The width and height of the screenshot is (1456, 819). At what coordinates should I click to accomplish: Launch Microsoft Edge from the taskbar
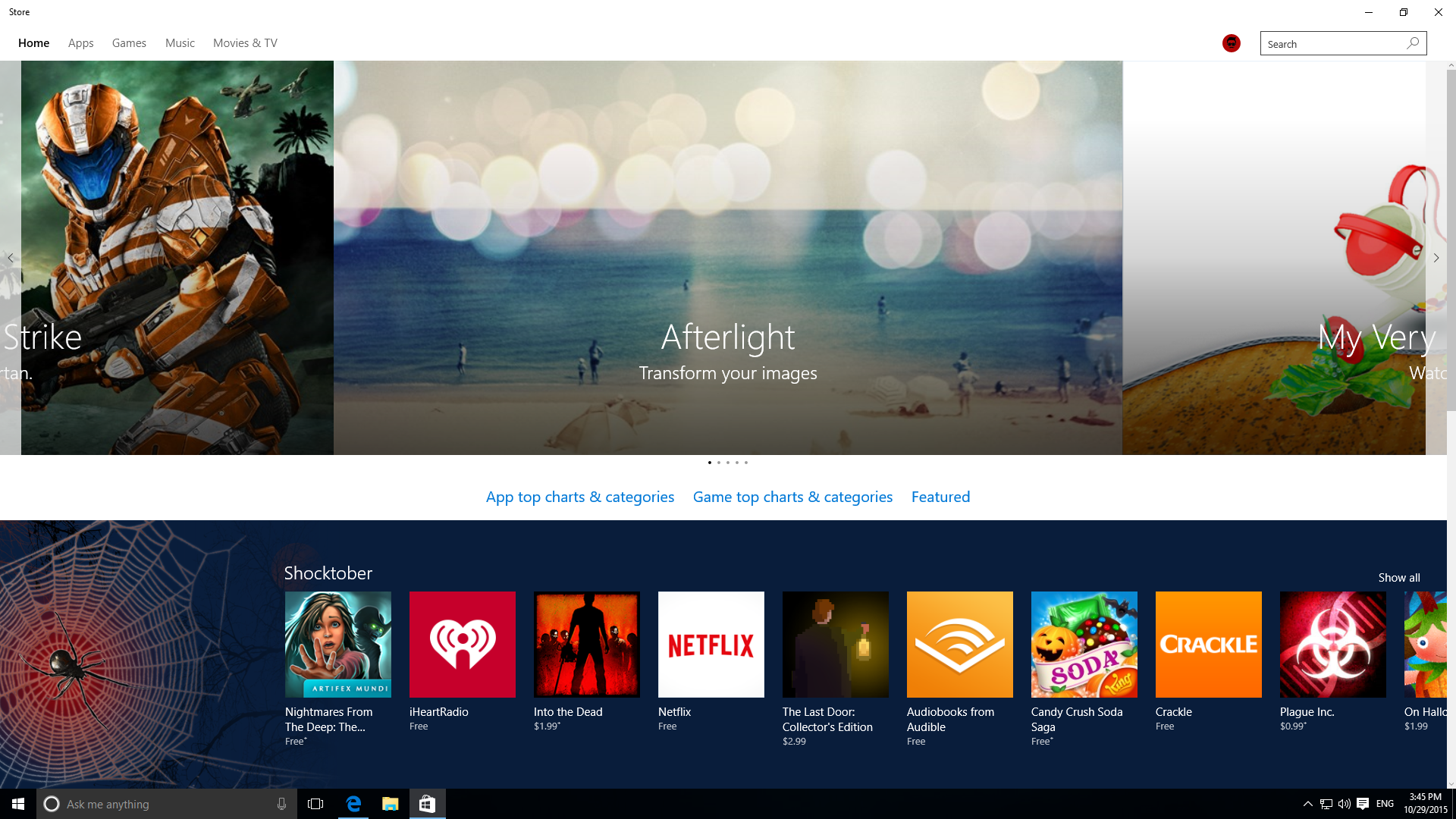(353, 804)
